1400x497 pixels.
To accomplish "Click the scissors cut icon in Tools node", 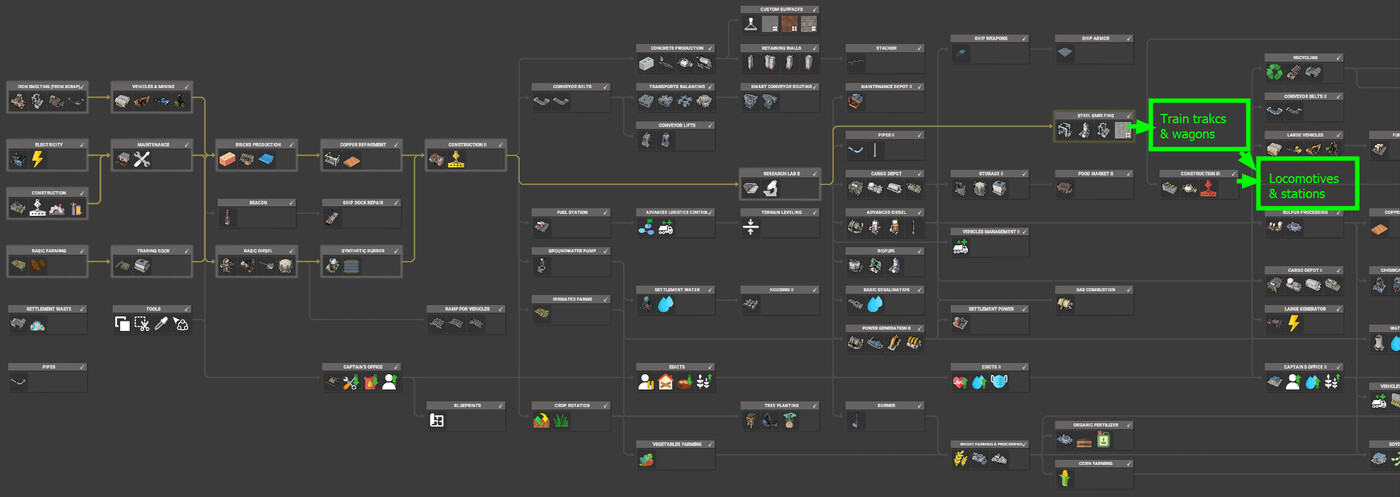I will point(142,324).
